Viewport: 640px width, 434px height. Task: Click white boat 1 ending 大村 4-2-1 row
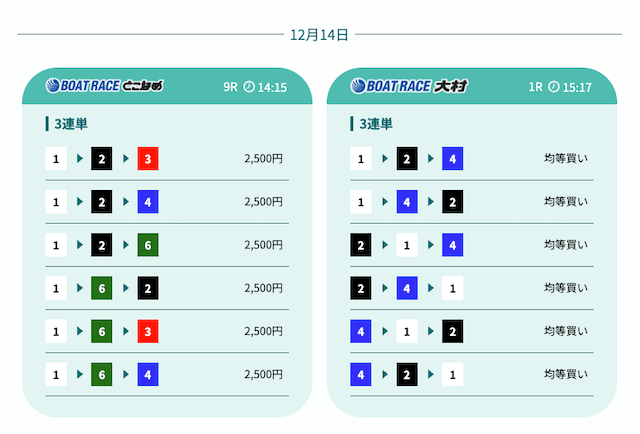453,374
